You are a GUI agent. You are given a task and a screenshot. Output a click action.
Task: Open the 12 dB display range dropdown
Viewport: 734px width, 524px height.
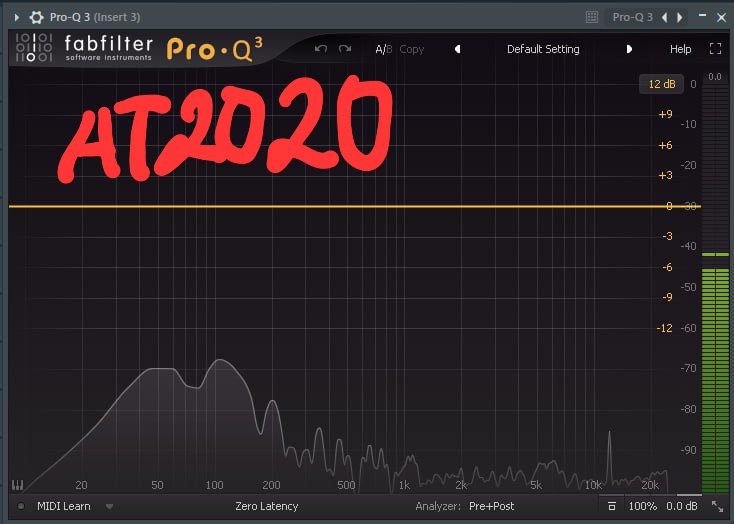(x=661, y=84)
